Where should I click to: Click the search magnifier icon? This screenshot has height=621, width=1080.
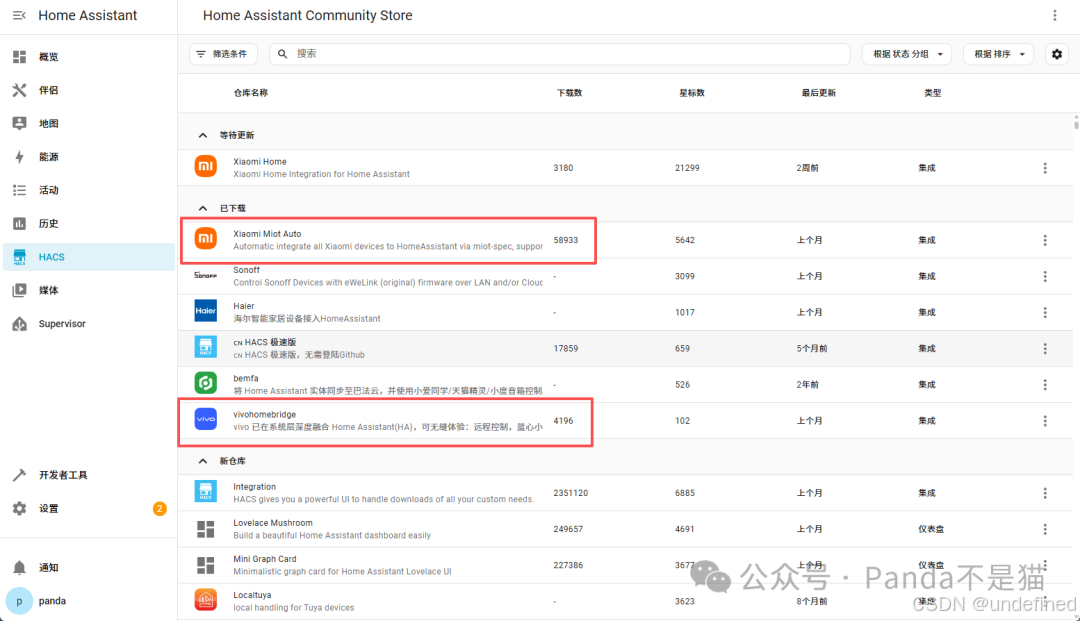(x=282, y=54)
